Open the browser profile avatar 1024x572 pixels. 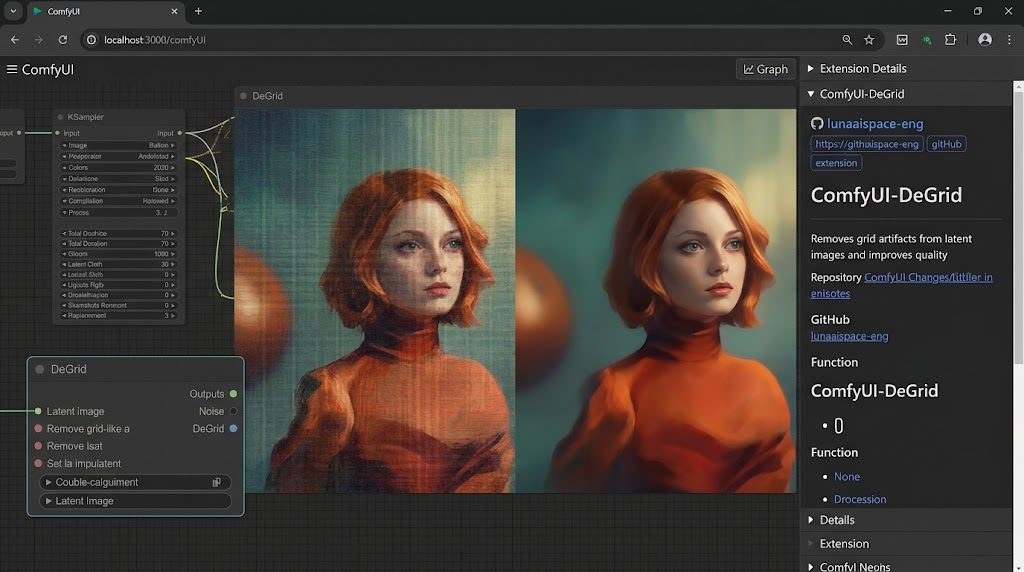coord(985,40)
